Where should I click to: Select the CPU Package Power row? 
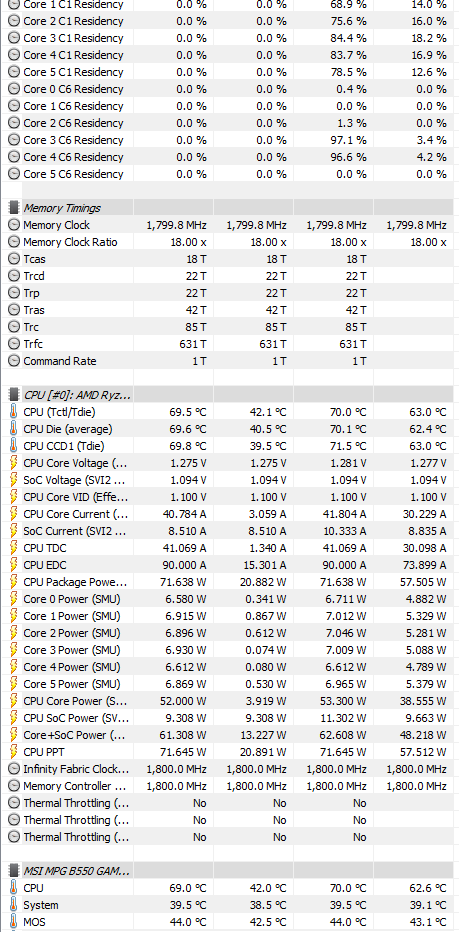[230, 582]
